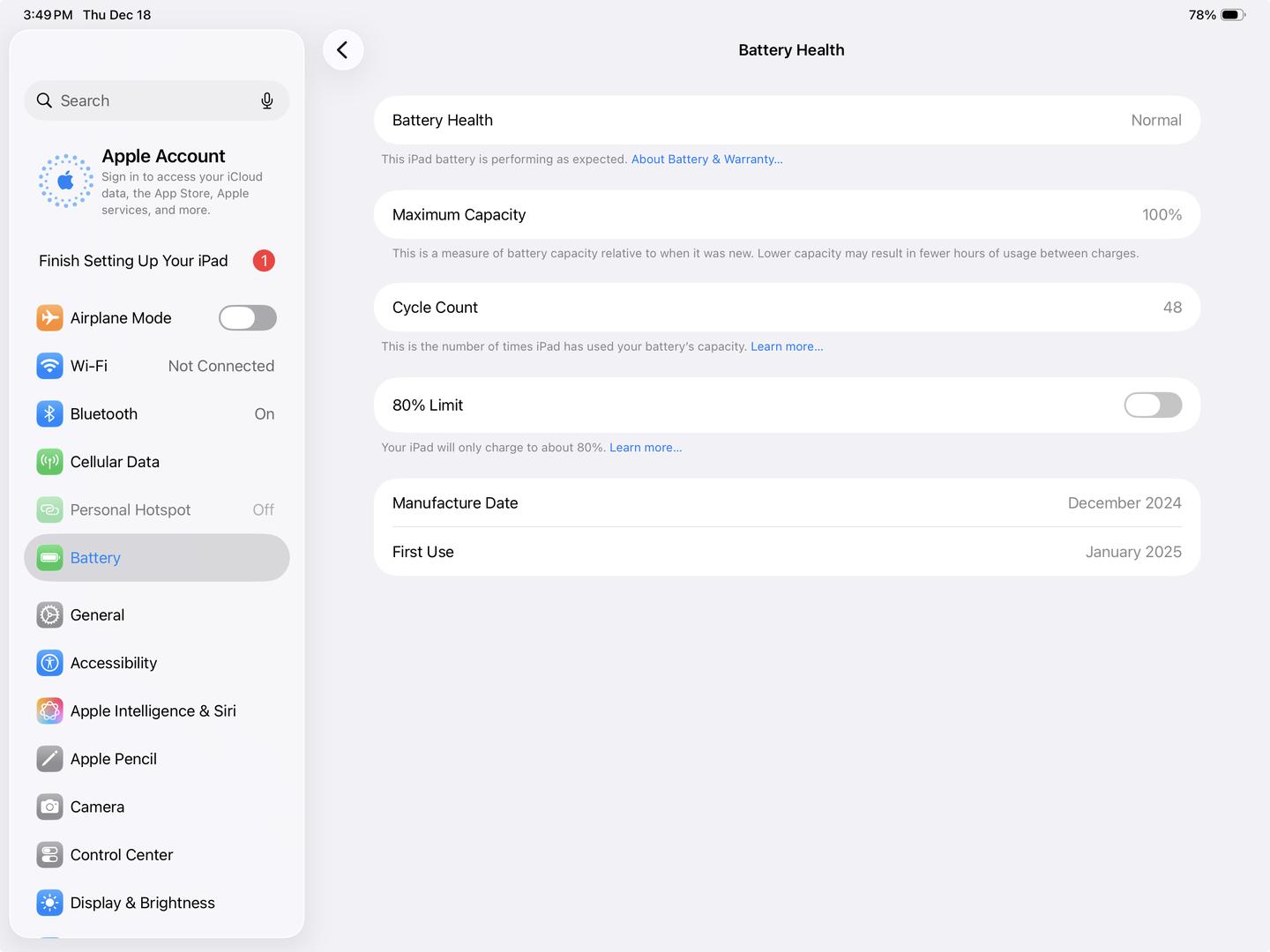Tap the Wi-Fi icon in sidebar
1270x952 pixels.
(x=49, y=366)
